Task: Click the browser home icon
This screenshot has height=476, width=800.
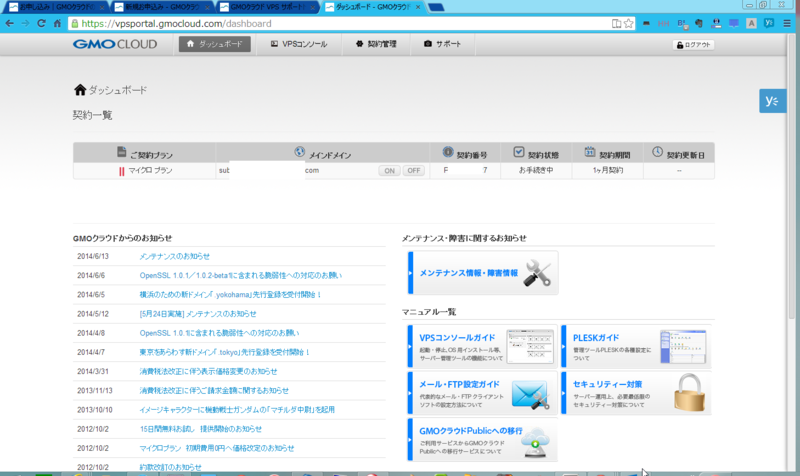Action: click(57, 23)
